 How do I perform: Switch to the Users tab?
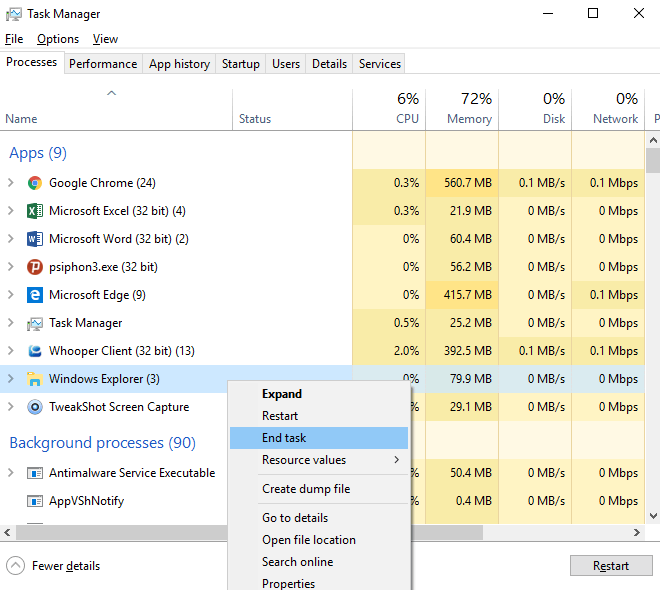pos(286,64)
